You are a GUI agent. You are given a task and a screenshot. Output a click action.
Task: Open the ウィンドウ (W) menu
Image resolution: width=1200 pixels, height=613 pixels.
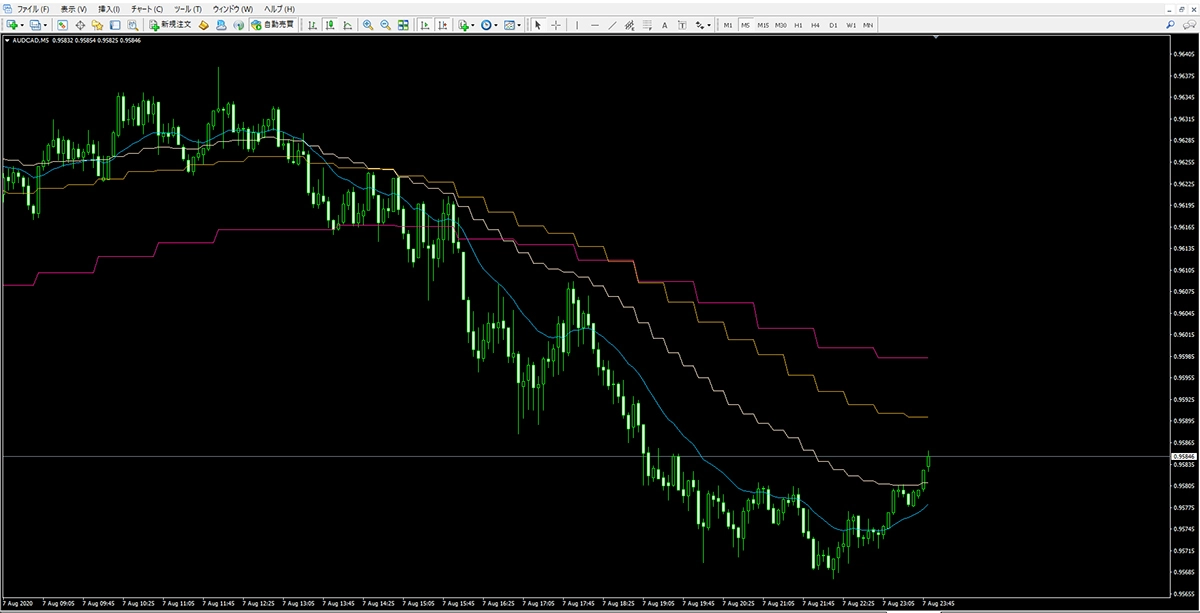233,8
